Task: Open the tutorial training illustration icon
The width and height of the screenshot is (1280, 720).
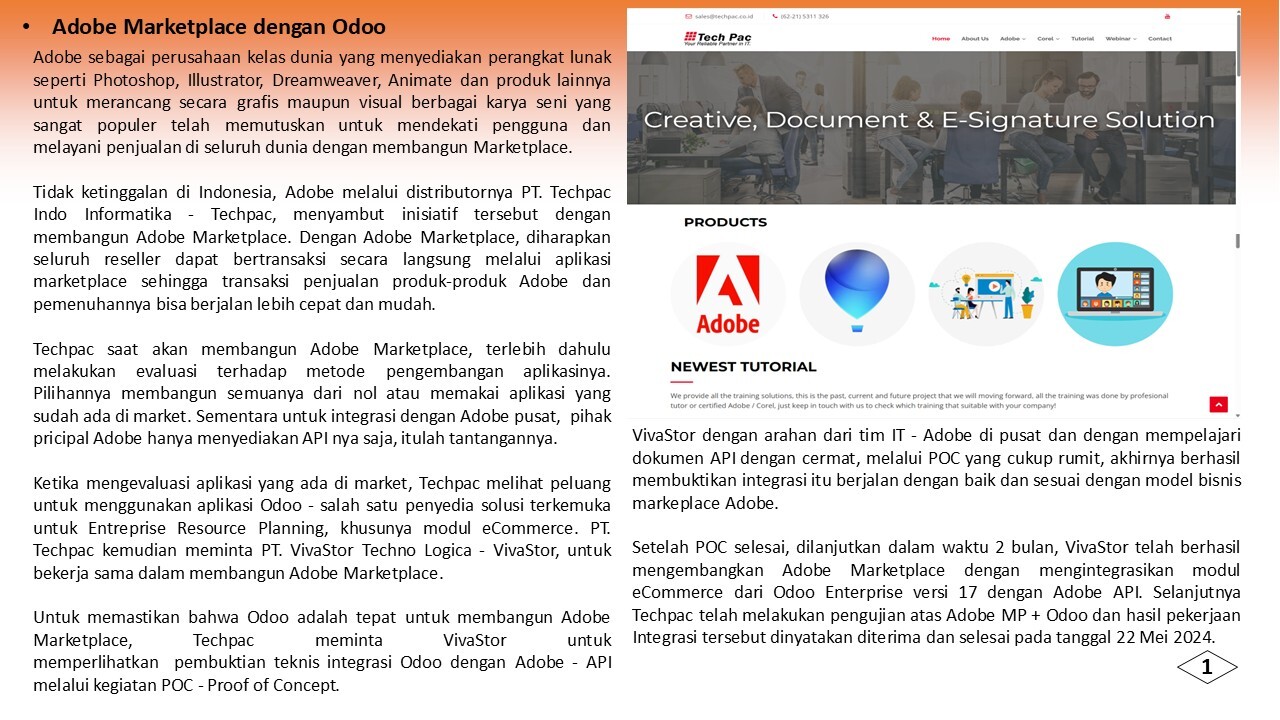Action: coord(985,294)
